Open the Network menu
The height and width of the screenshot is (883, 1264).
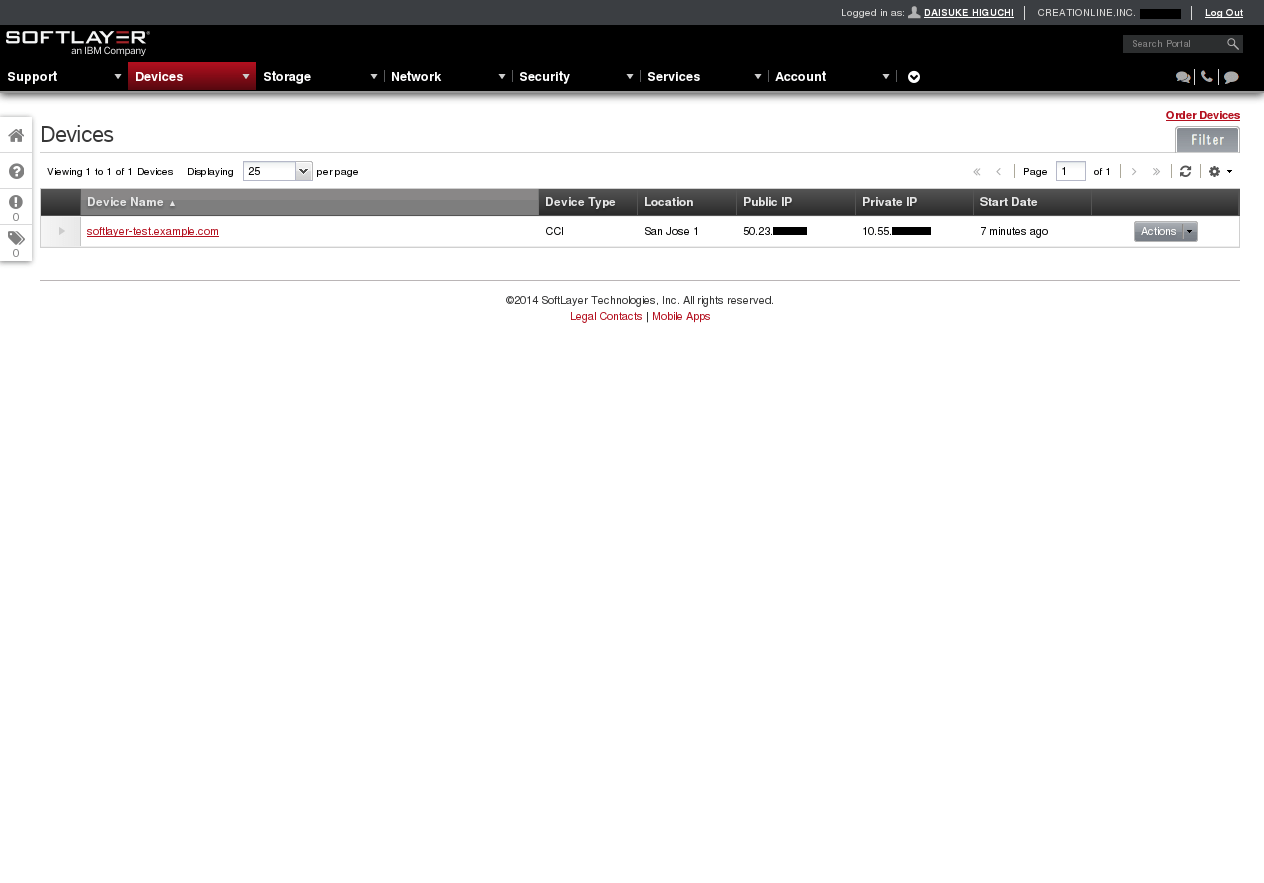[x=448, y=76]
